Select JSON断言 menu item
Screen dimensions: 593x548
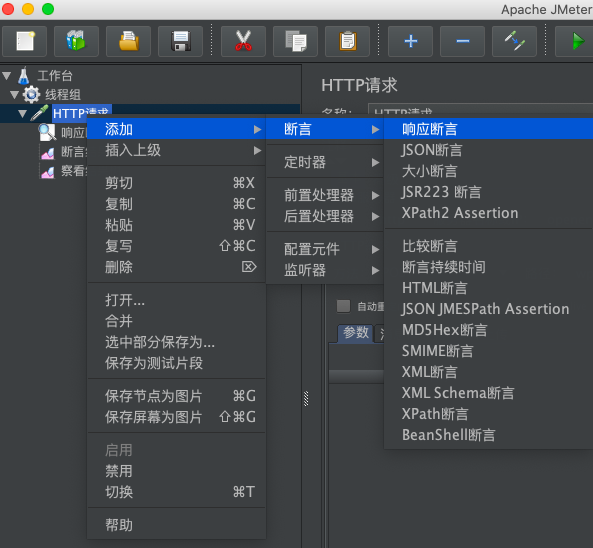coord(489,150)
